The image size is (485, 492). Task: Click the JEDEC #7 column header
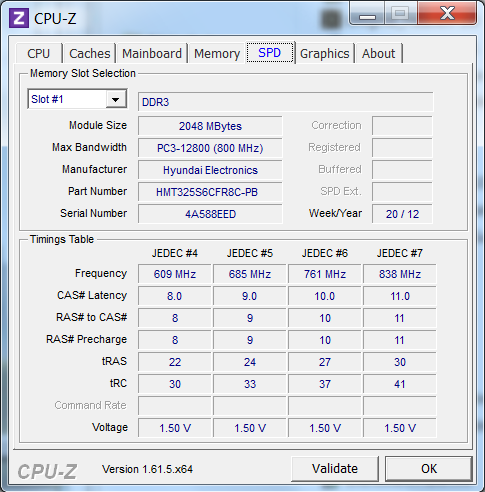pyautogui.click(x=400, y=253)
